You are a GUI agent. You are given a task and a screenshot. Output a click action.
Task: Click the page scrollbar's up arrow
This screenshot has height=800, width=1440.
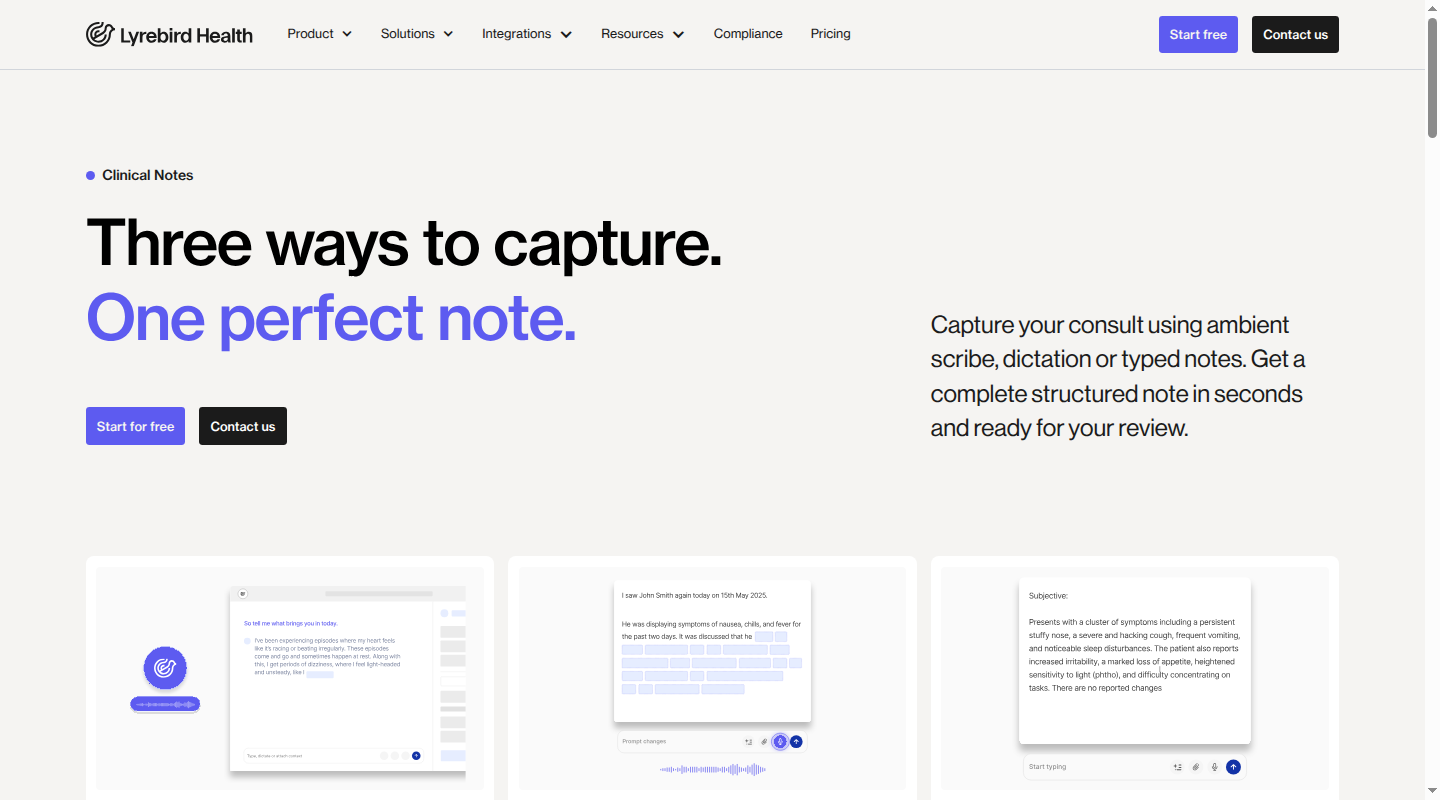click(x=1432, y=8)
